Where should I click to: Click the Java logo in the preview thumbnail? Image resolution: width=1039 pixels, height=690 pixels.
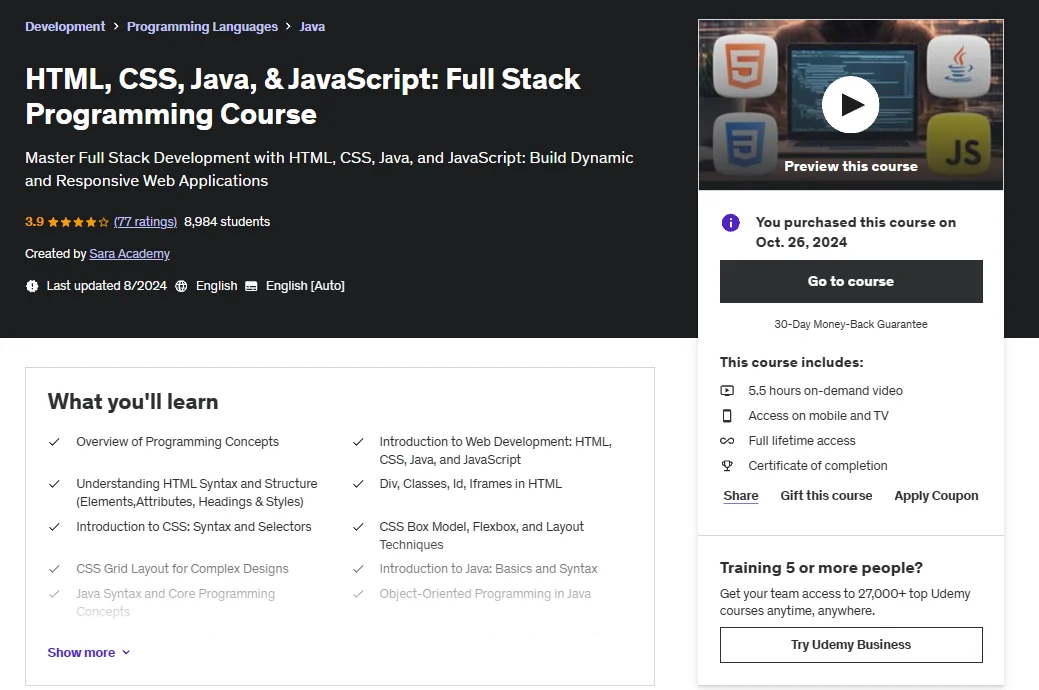(958, 66)
